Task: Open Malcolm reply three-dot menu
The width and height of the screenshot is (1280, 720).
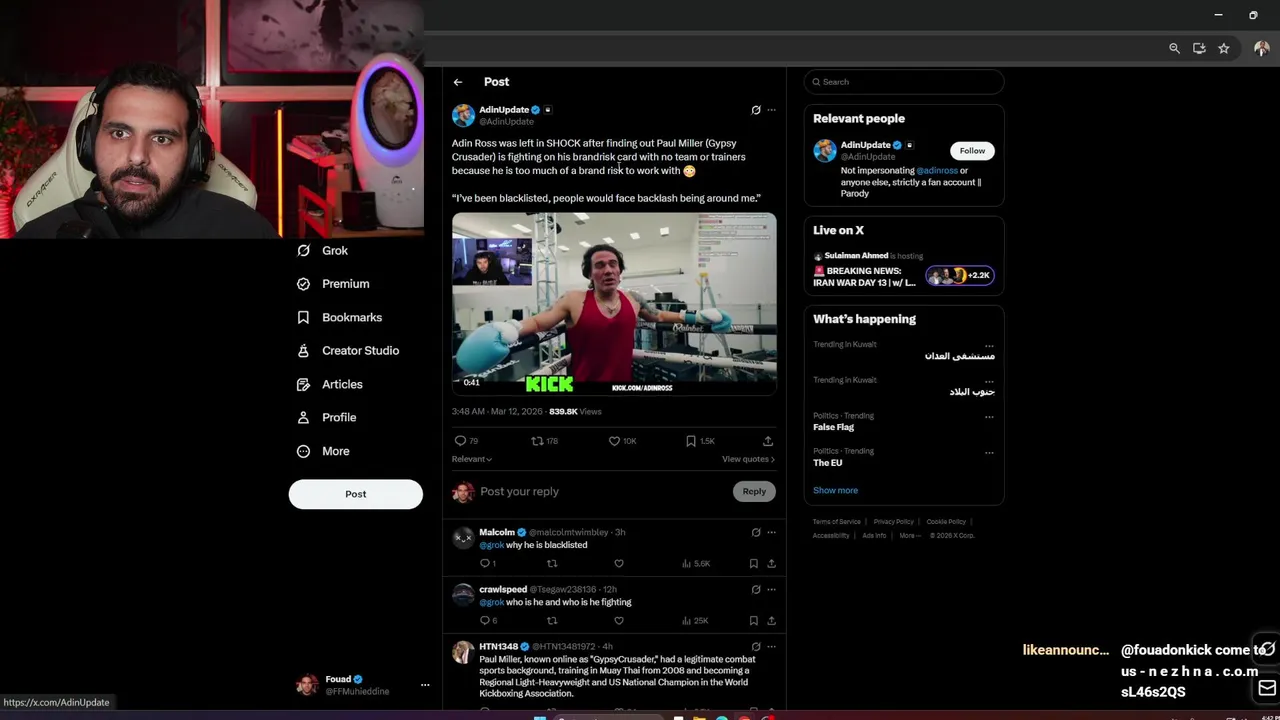Action: [771, 533]
